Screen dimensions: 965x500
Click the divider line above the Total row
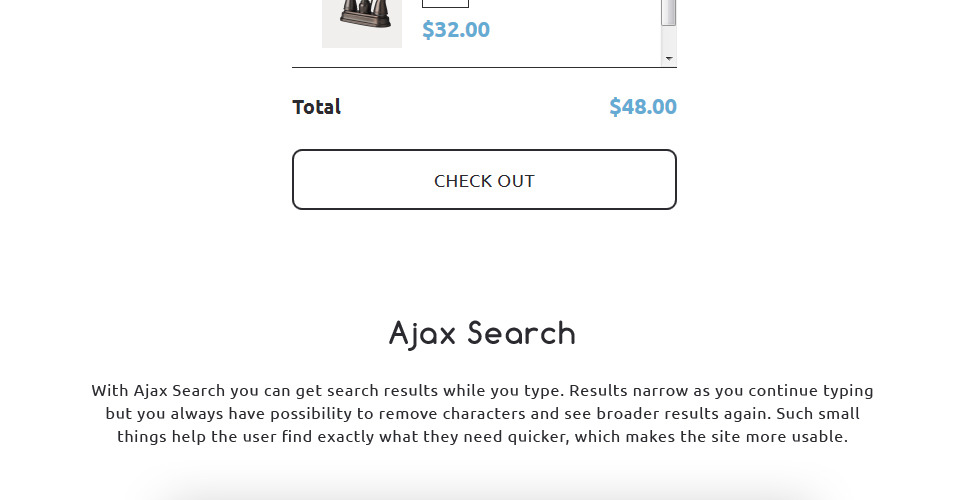[484, 68]
